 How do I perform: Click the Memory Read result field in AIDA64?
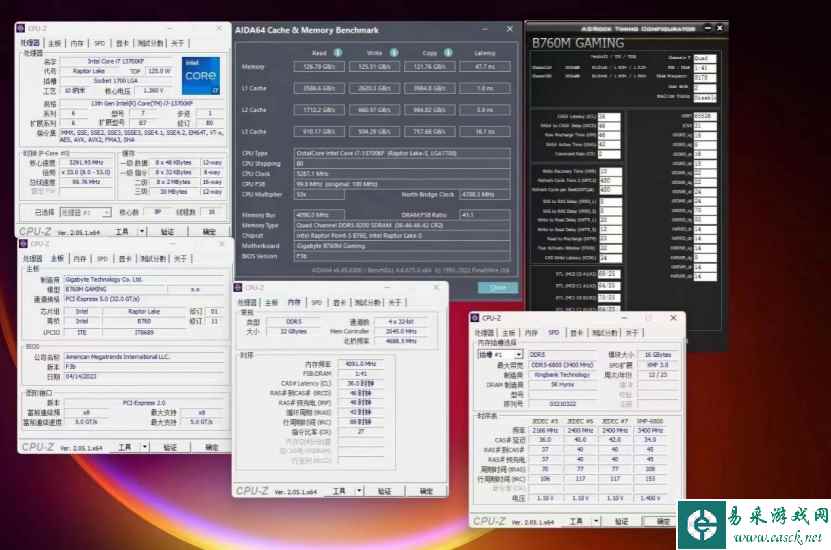319,67
